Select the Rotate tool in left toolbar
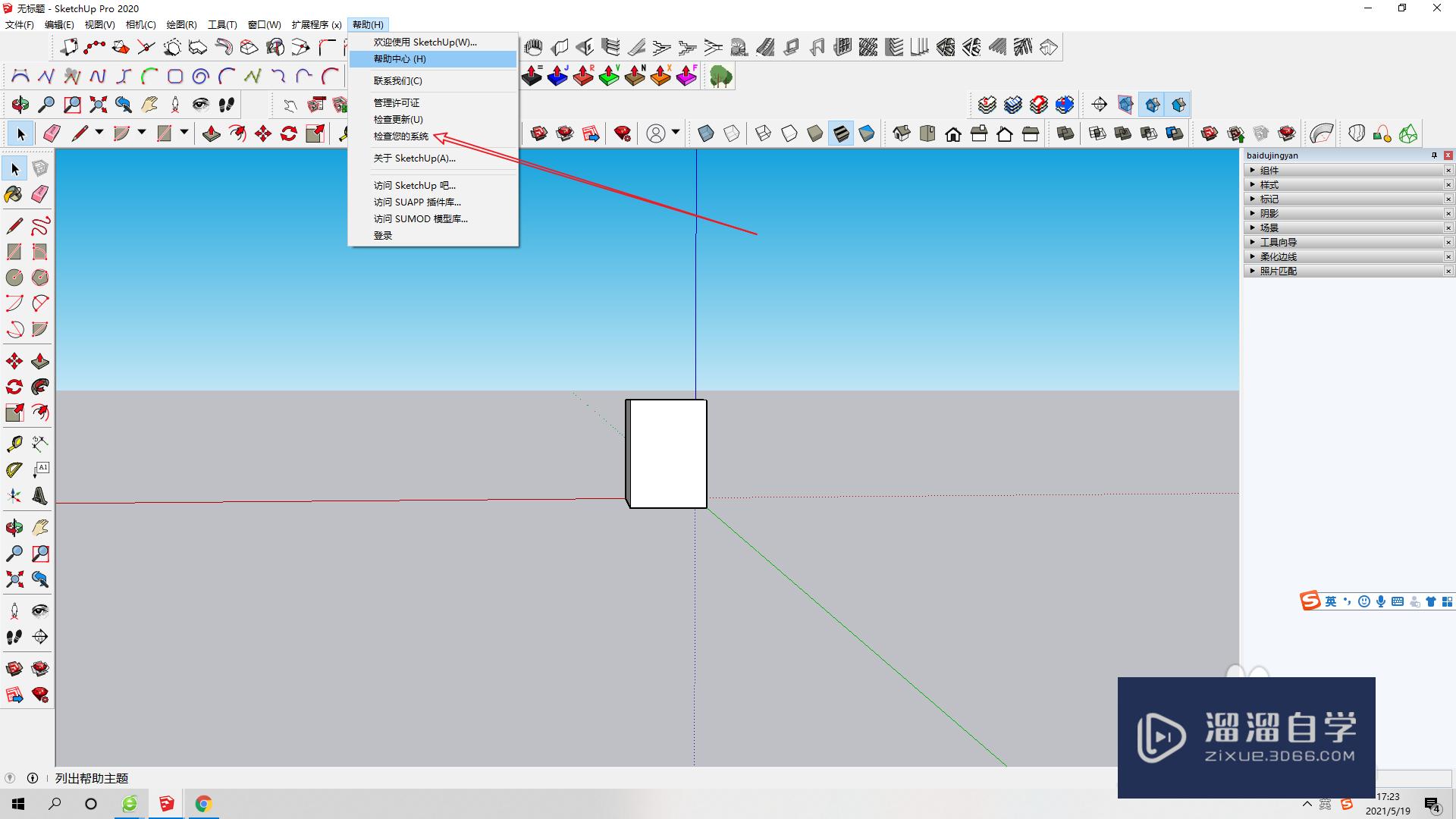This screenshot has height=819, width=1456. click(14, 387)
